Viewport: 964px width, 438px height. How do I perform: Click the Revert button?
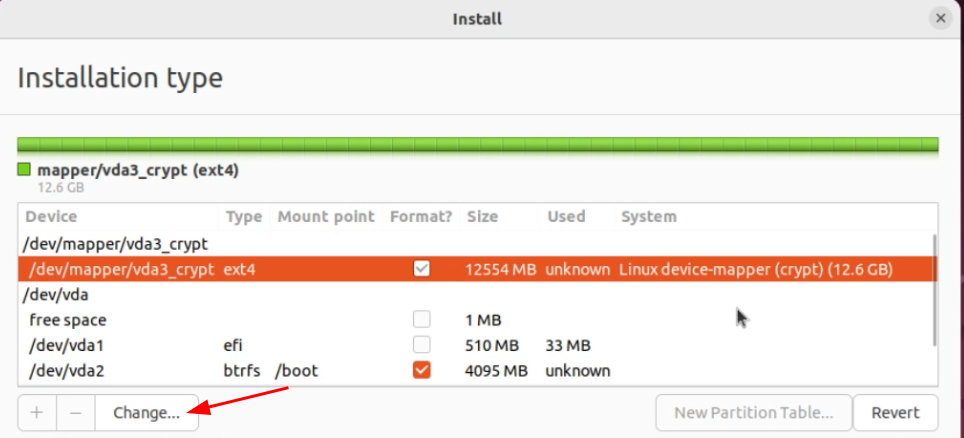896,413
